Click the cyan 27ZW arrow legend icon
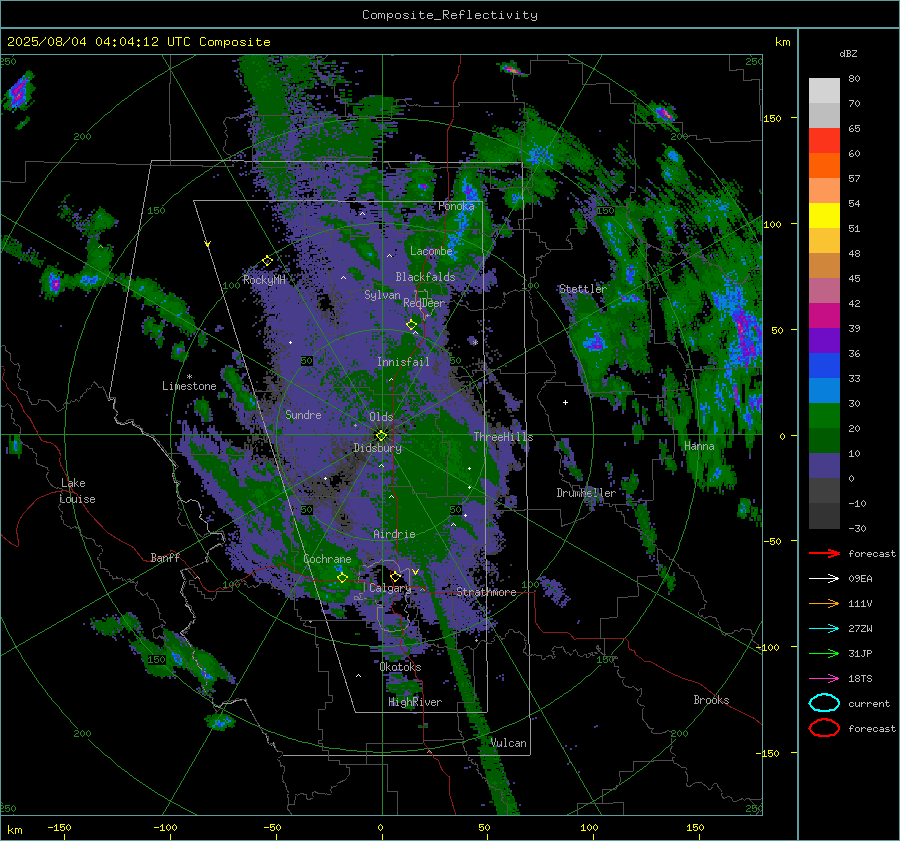 point(824,629)
